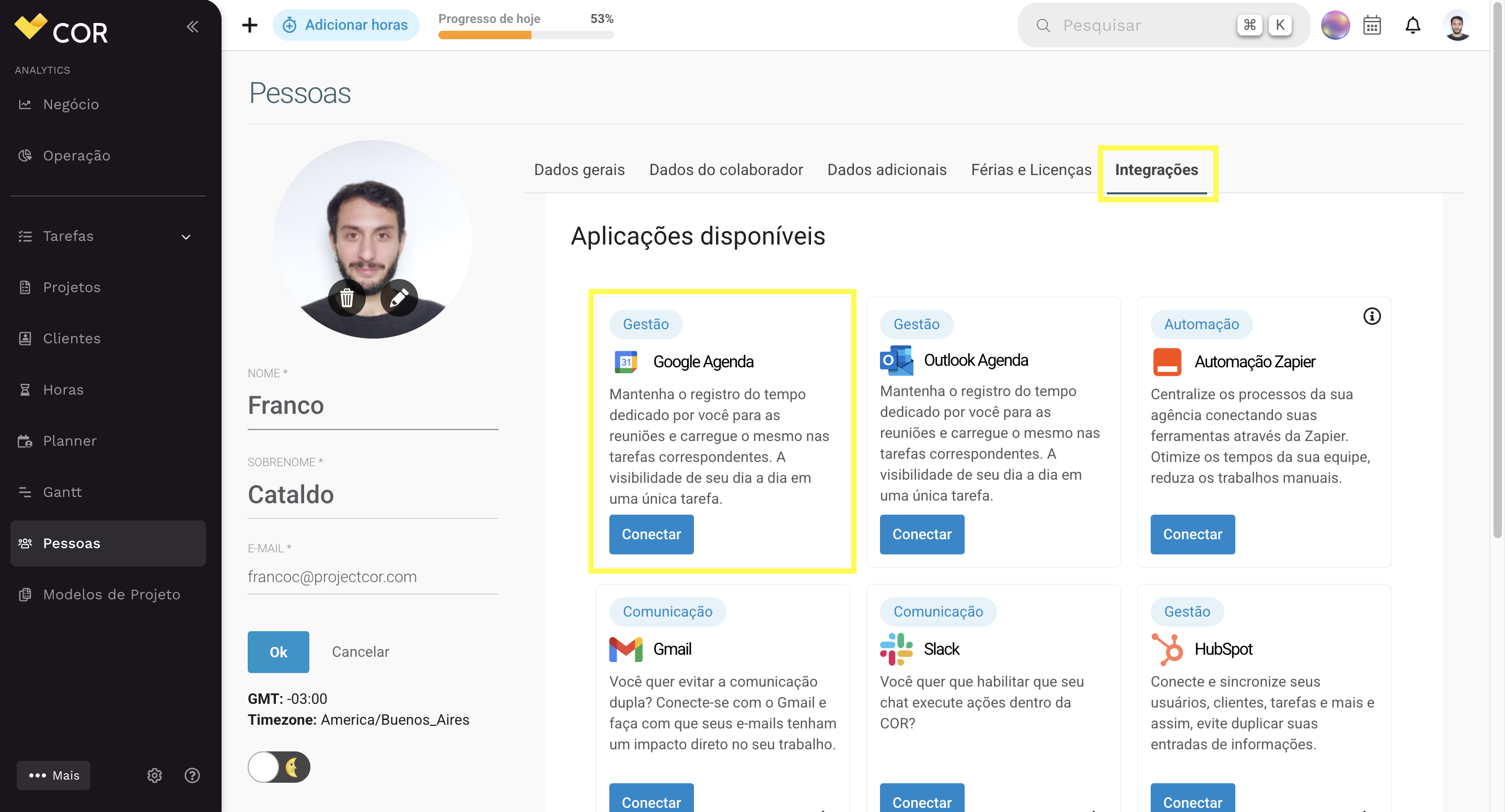The width and height of the screenshot is (1505, 812).
Task: Open settings gear in sidebar footer
Action: (x=154, y=775)
